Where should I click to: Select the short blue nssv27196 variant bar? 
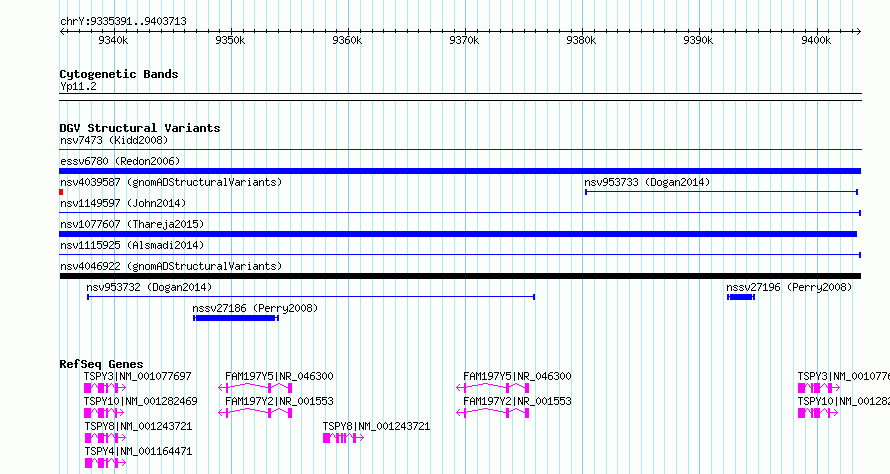click(x=741, y=297)
